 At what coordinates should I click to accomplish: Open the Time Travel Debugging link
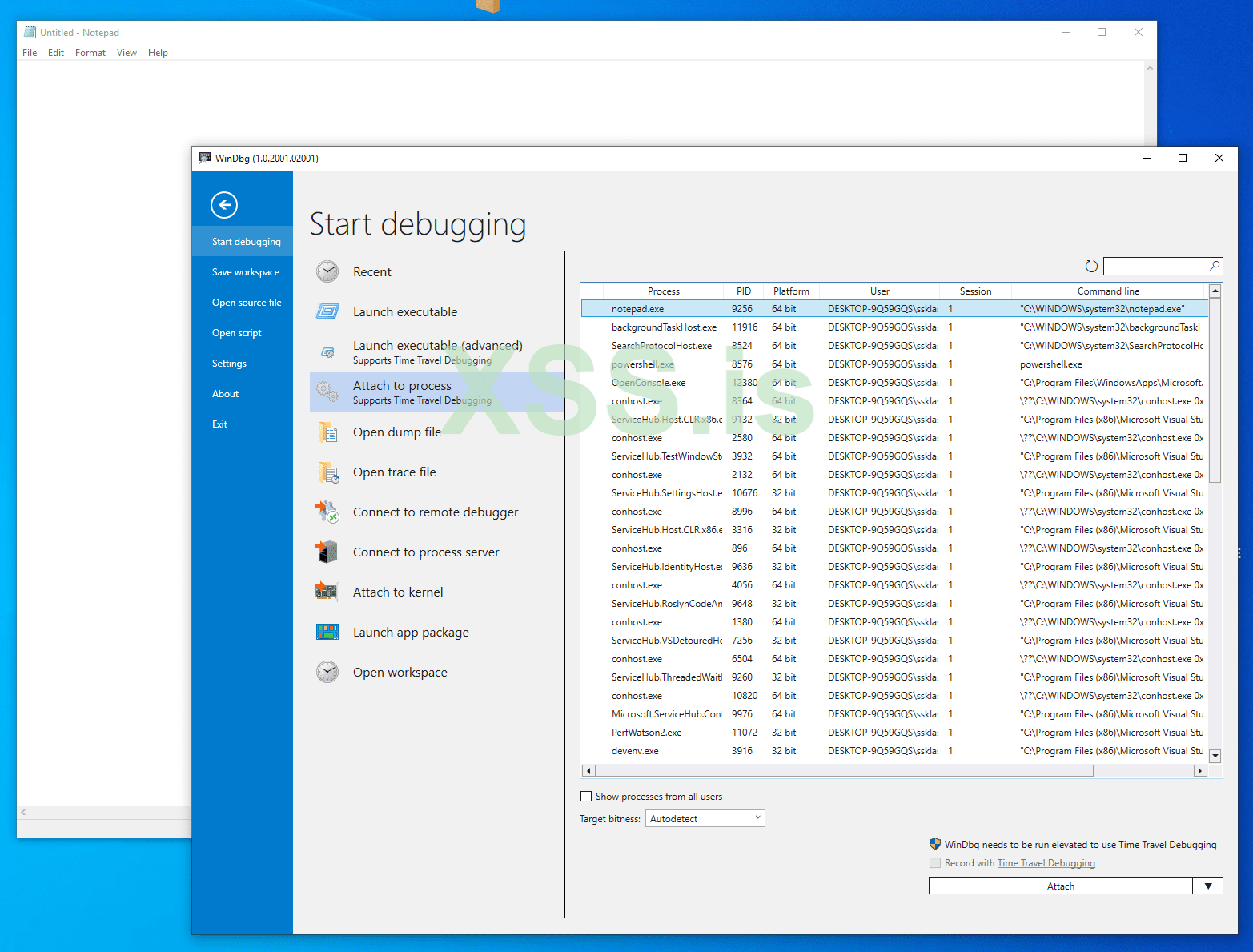pos(1046,862)
